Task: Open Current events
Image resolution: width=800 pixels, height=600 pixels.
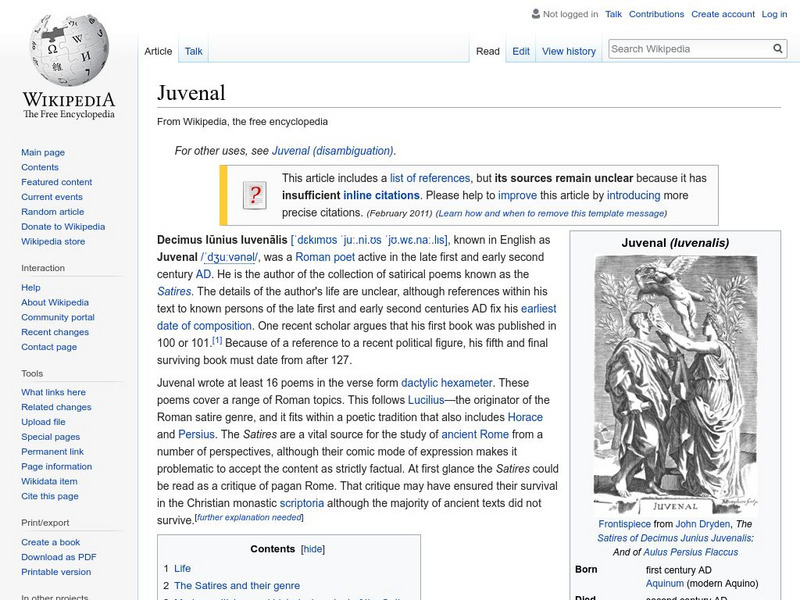Action: 52,197
